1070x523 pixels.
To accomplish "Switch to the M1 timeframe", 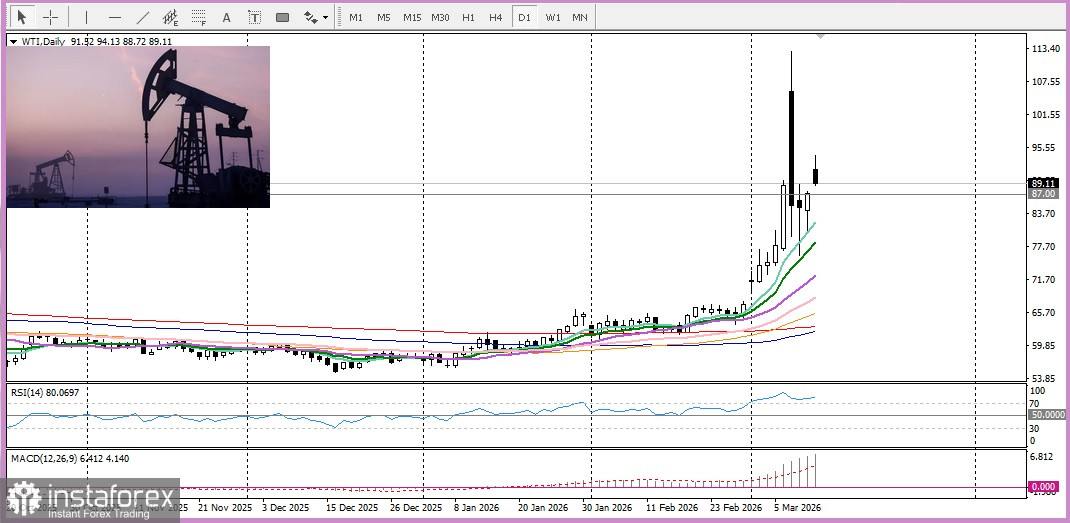I will (x=356, y=17).
